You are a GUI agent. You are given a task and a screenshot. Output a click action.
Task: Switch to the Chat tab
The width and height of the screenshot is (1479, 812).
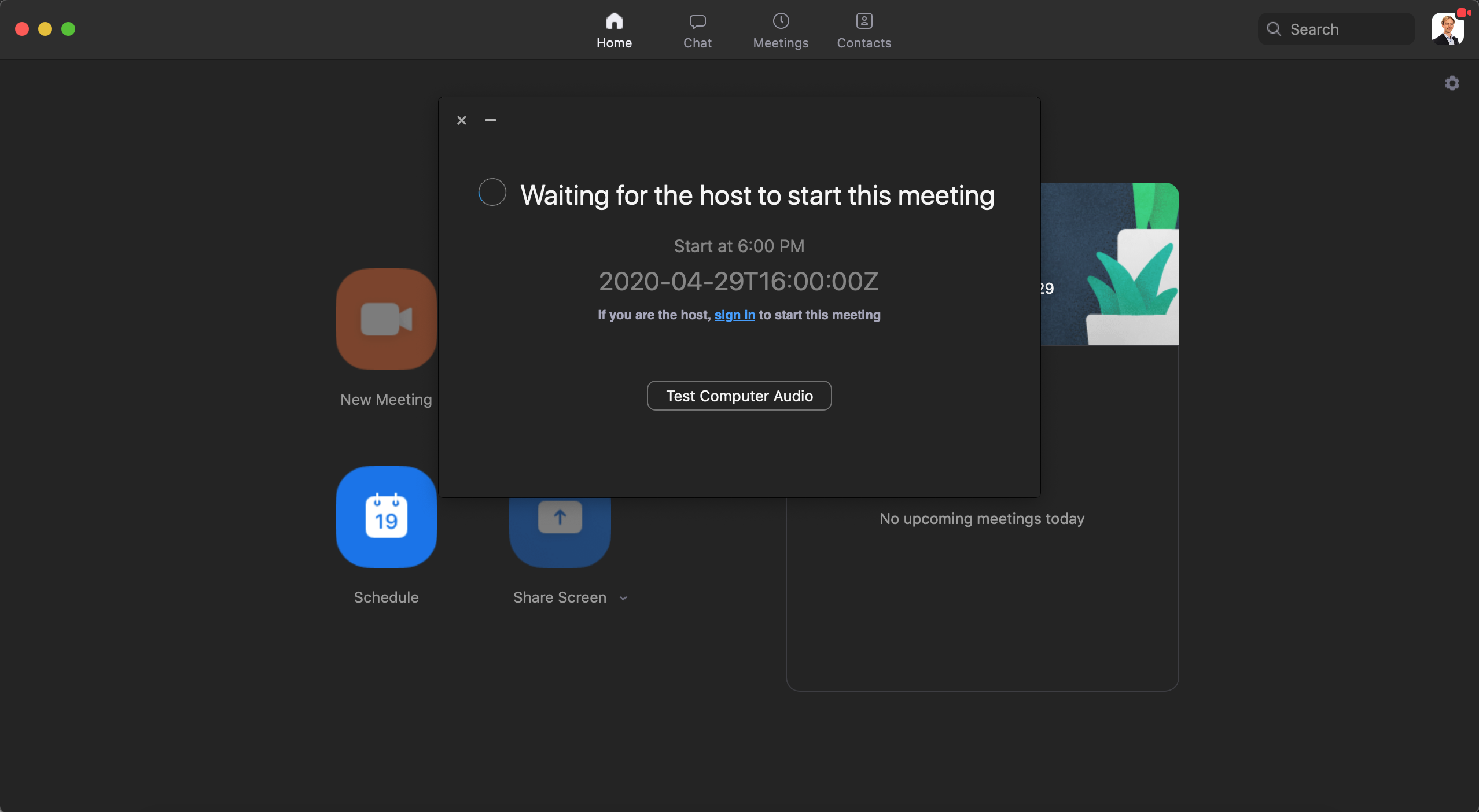pyautogui.click(x=697, y=31)
